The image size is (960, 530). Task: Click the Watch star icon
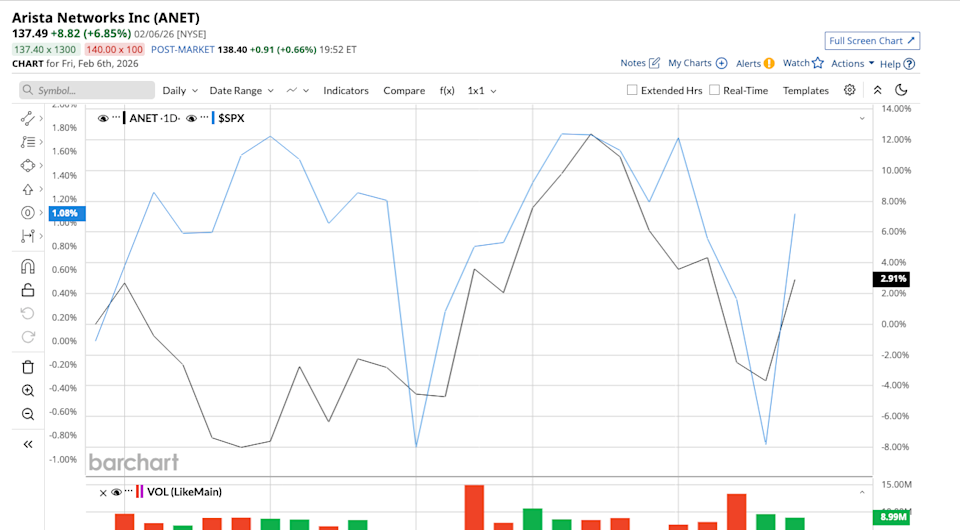(x=818, y=63)
